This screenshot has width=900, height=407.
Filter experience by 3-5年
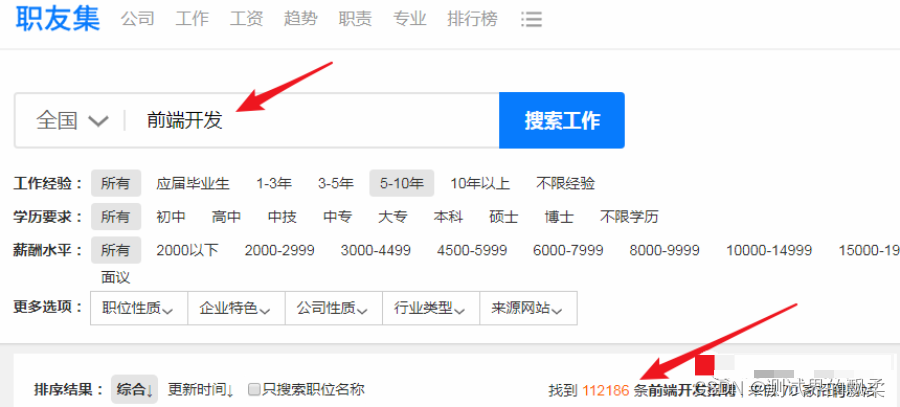[336, 184]
